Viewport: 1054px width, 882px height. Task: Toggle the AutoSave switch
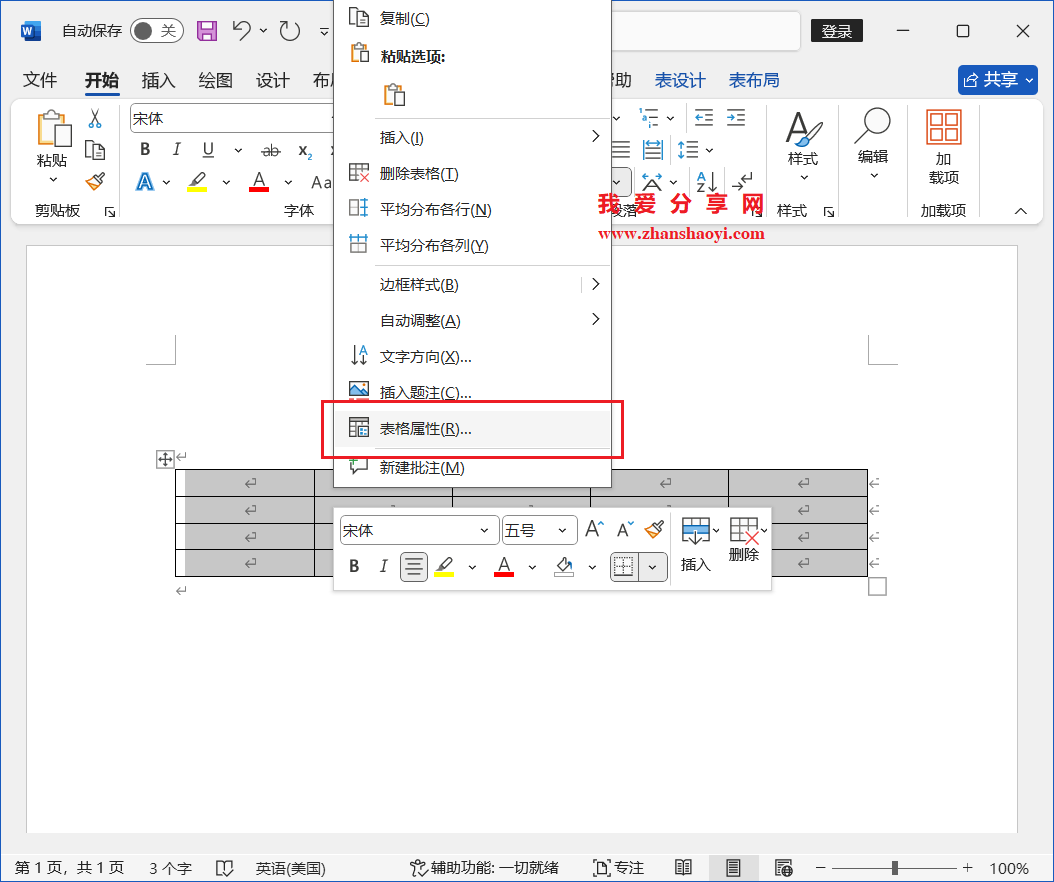156,31
